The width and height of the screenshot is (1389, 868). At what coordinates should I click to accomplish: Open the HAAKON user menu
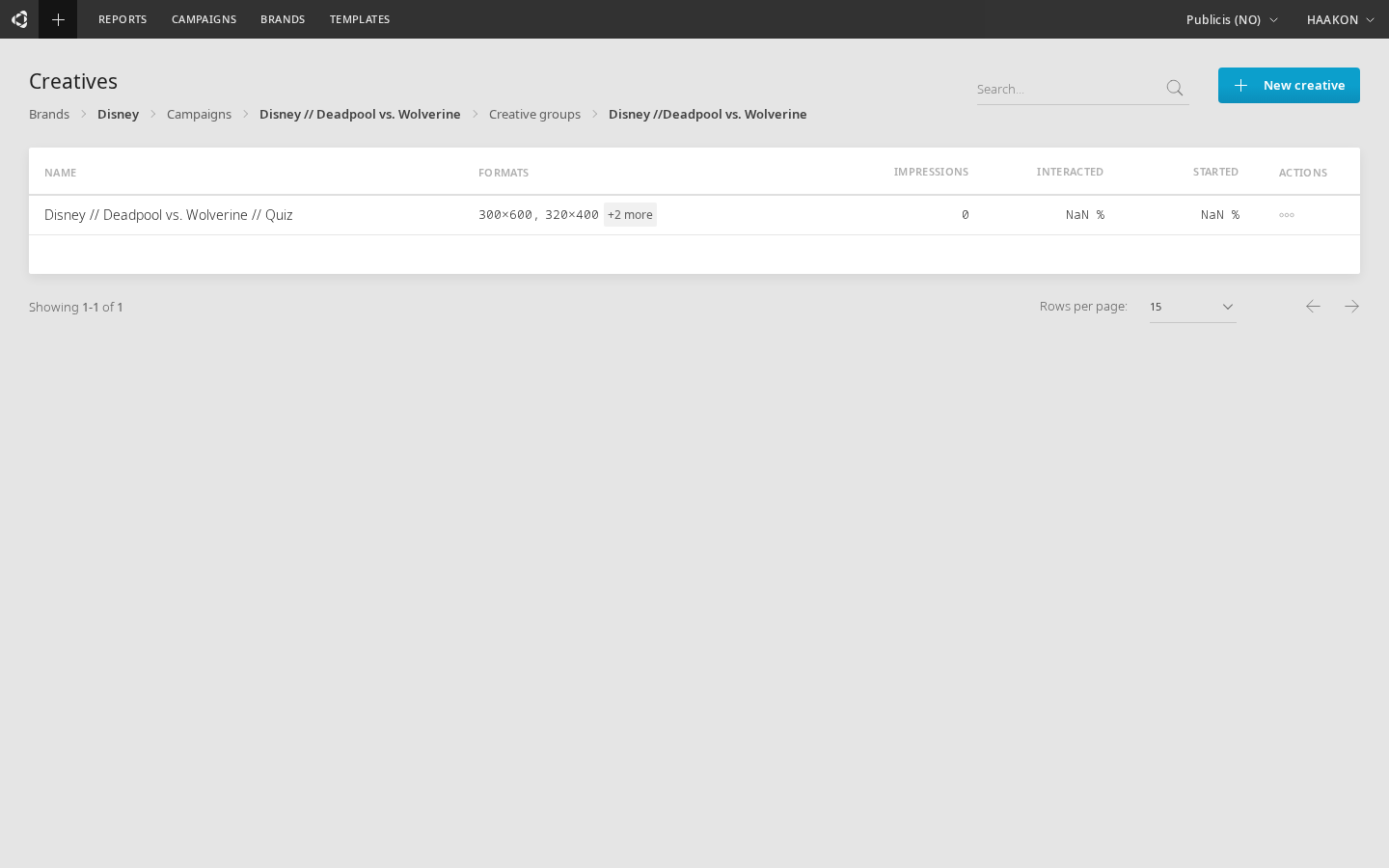pos(1340,19)
